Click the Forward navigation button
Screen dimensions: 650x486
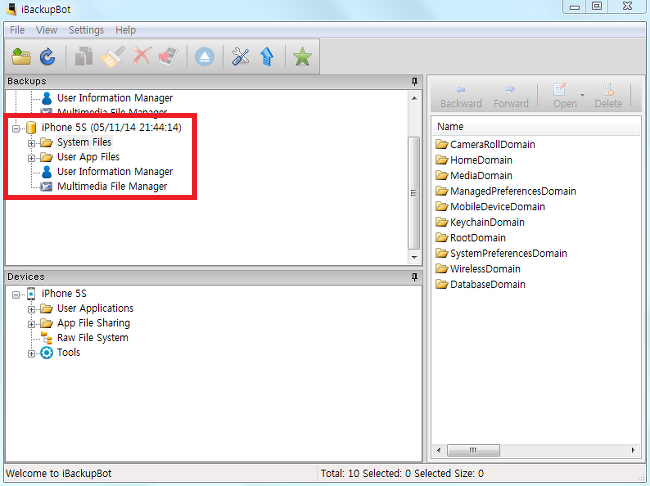coord(511,97)
